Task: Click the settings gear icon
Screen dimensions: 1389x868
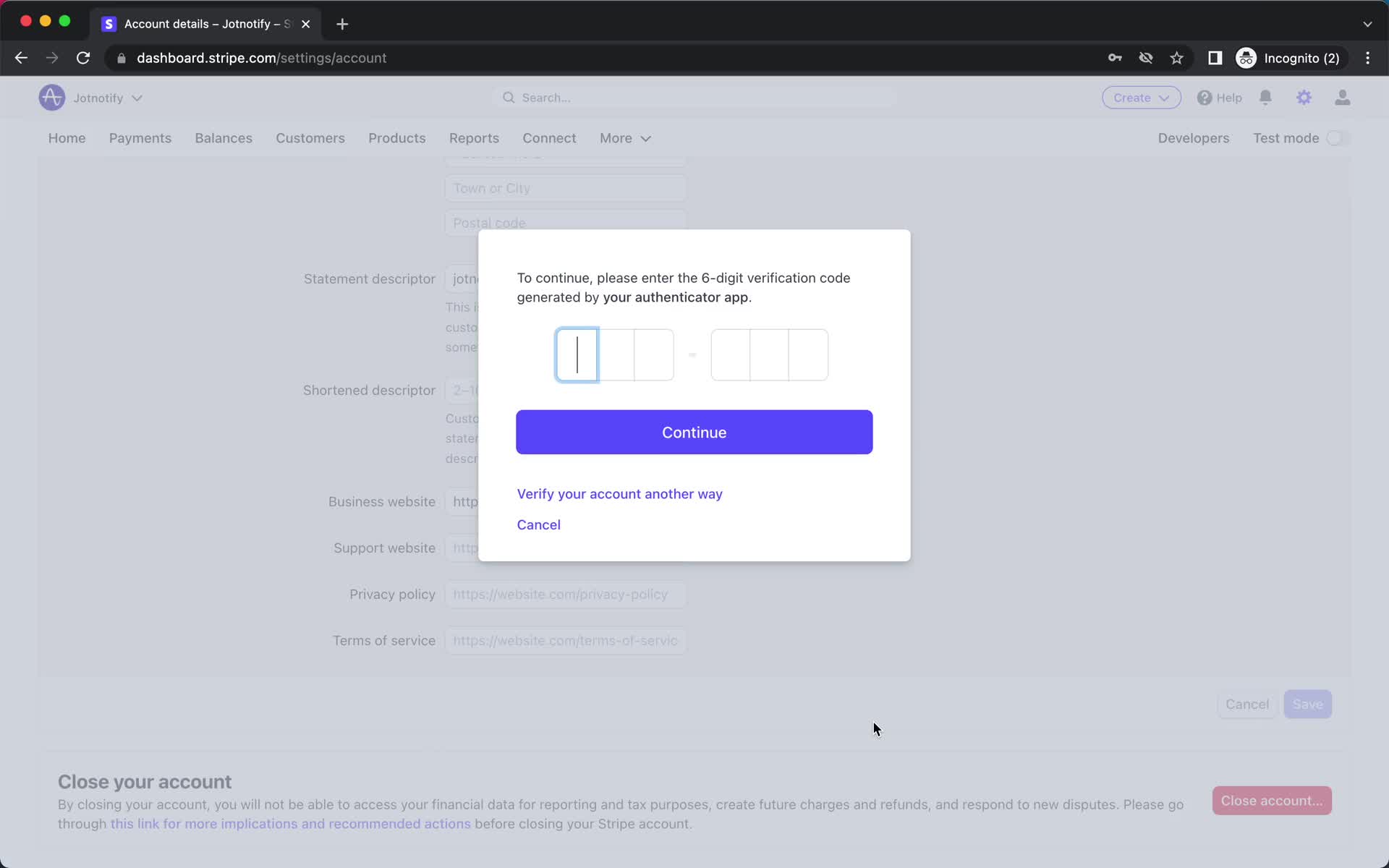Action: [1304, 97]
